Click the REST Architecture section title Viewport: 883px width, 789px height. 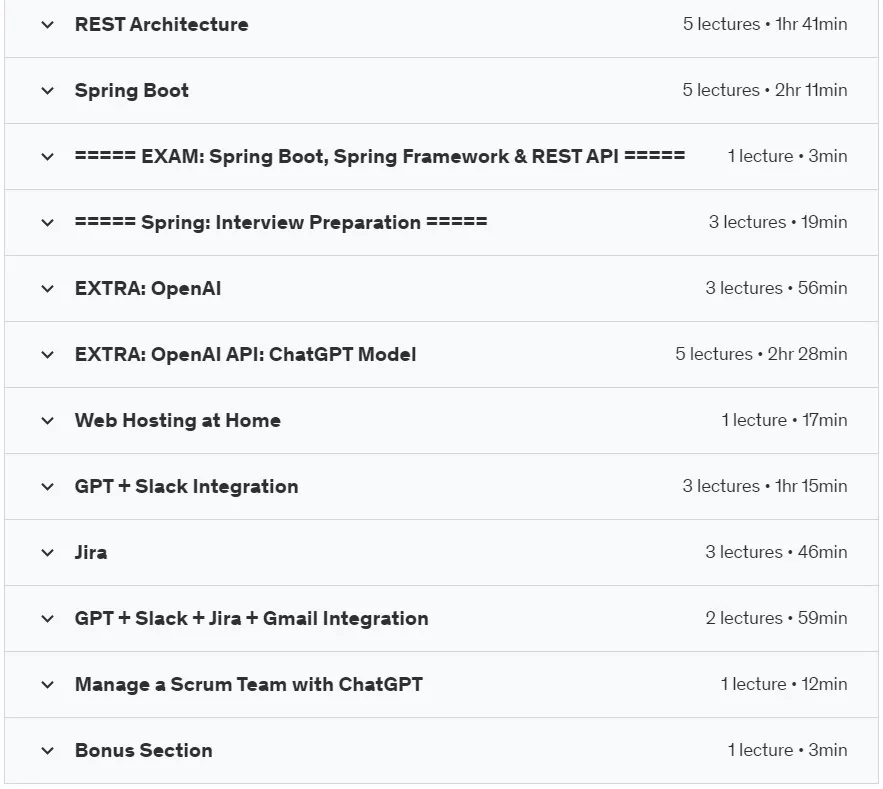(x=162, y=24)
